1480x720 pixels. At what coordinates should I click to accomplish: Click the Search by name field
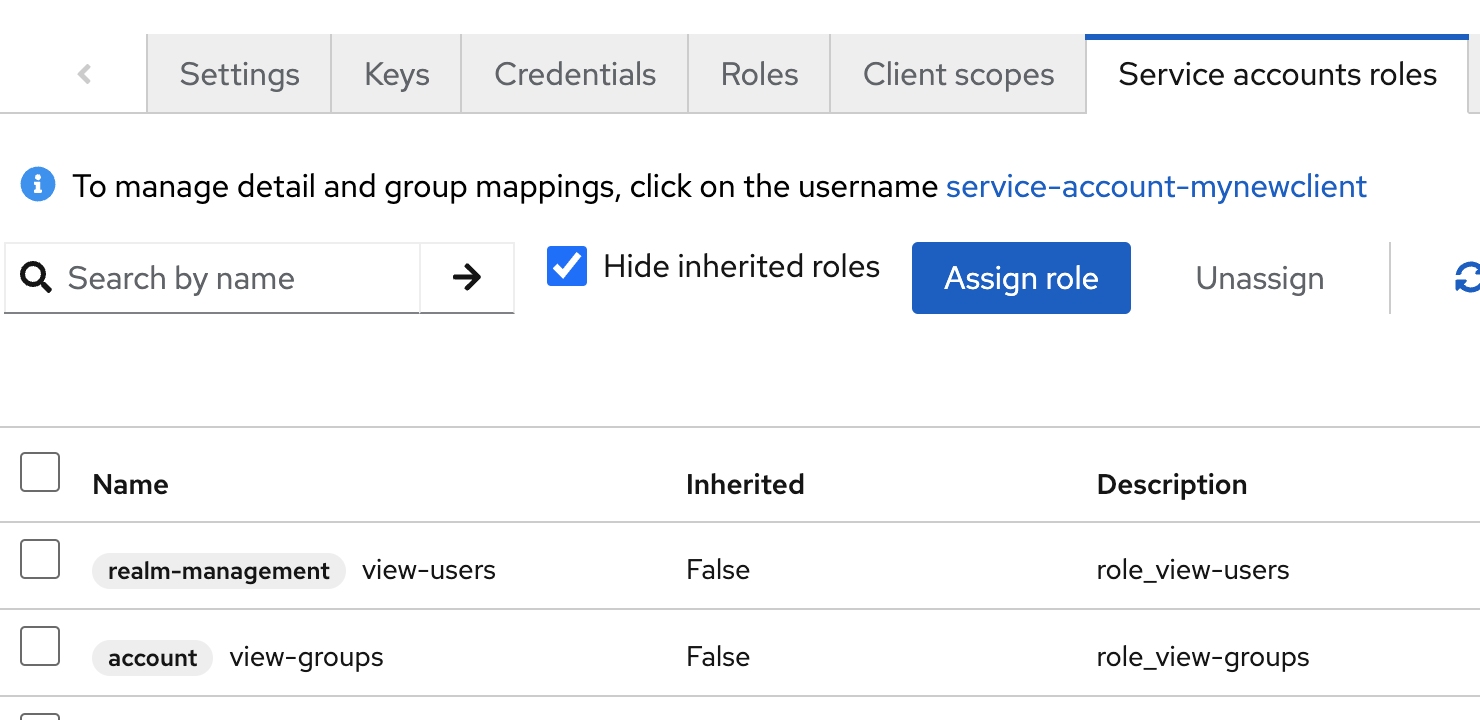pos(200,278)
